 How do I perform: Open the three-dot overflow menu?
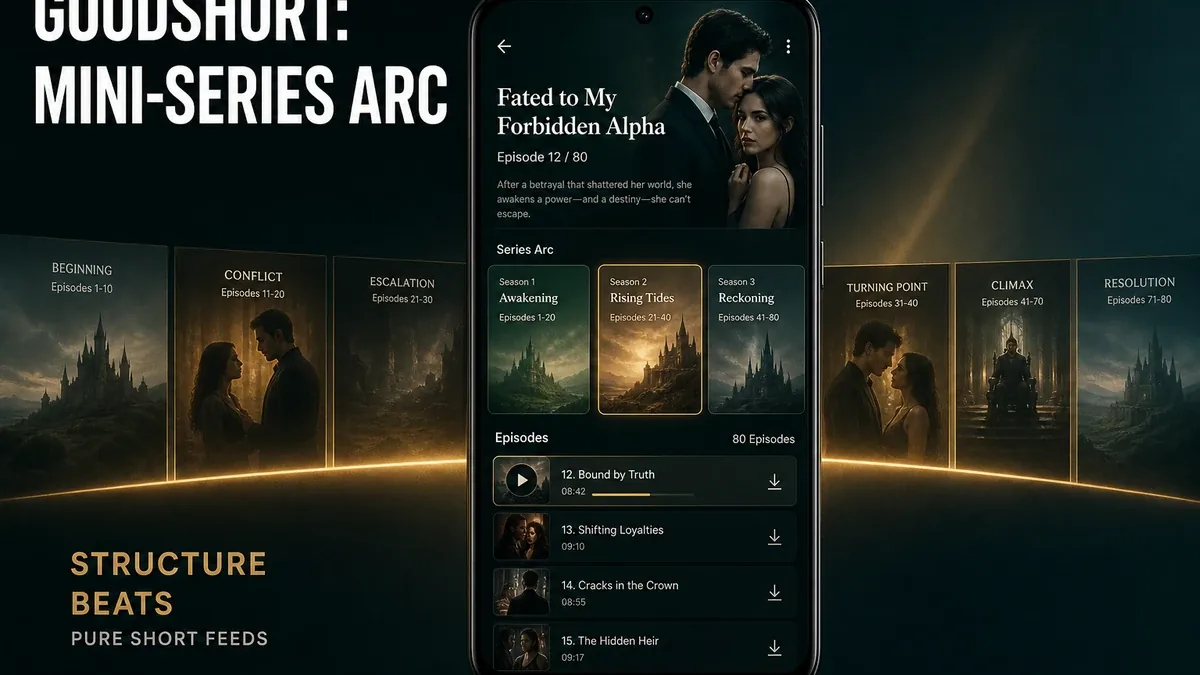point(788,47)
